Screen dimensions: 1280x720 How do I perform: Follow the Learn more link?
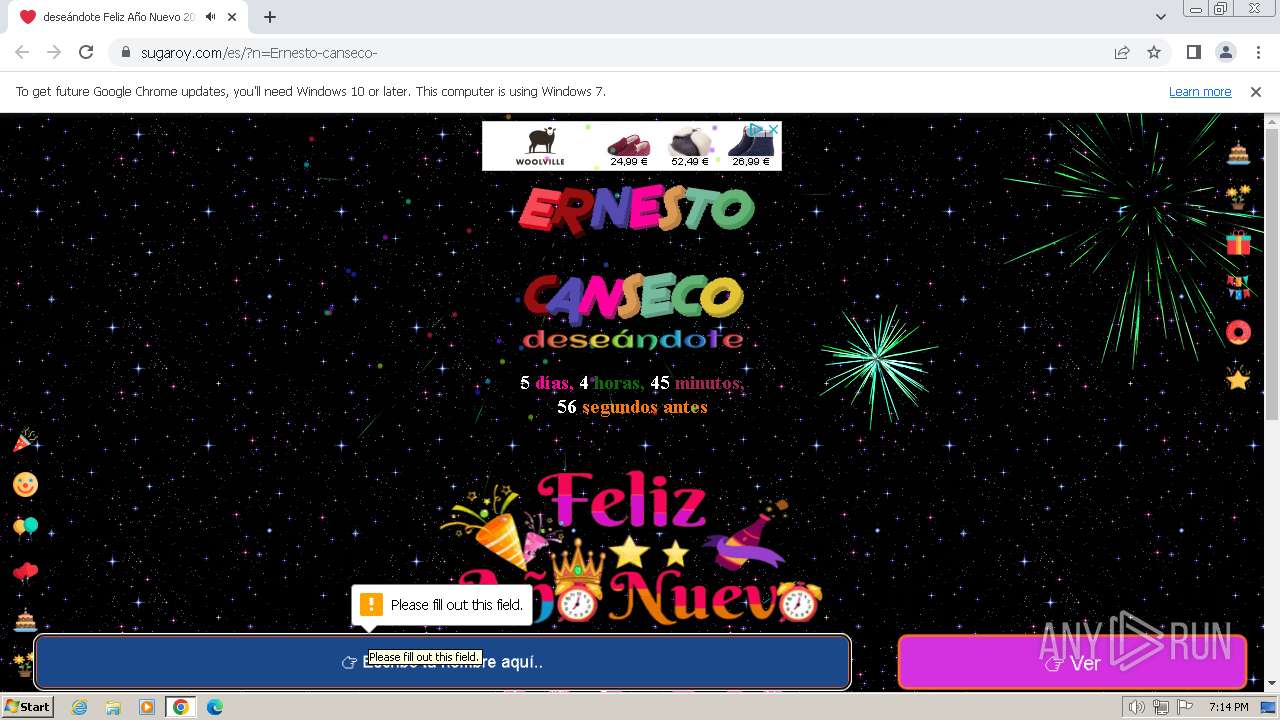1200,91
